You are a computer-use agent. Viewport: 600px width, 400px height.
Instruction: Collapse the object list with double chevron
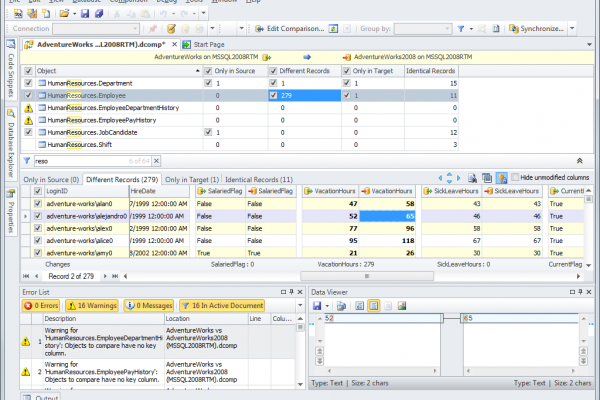click(580, 161)
